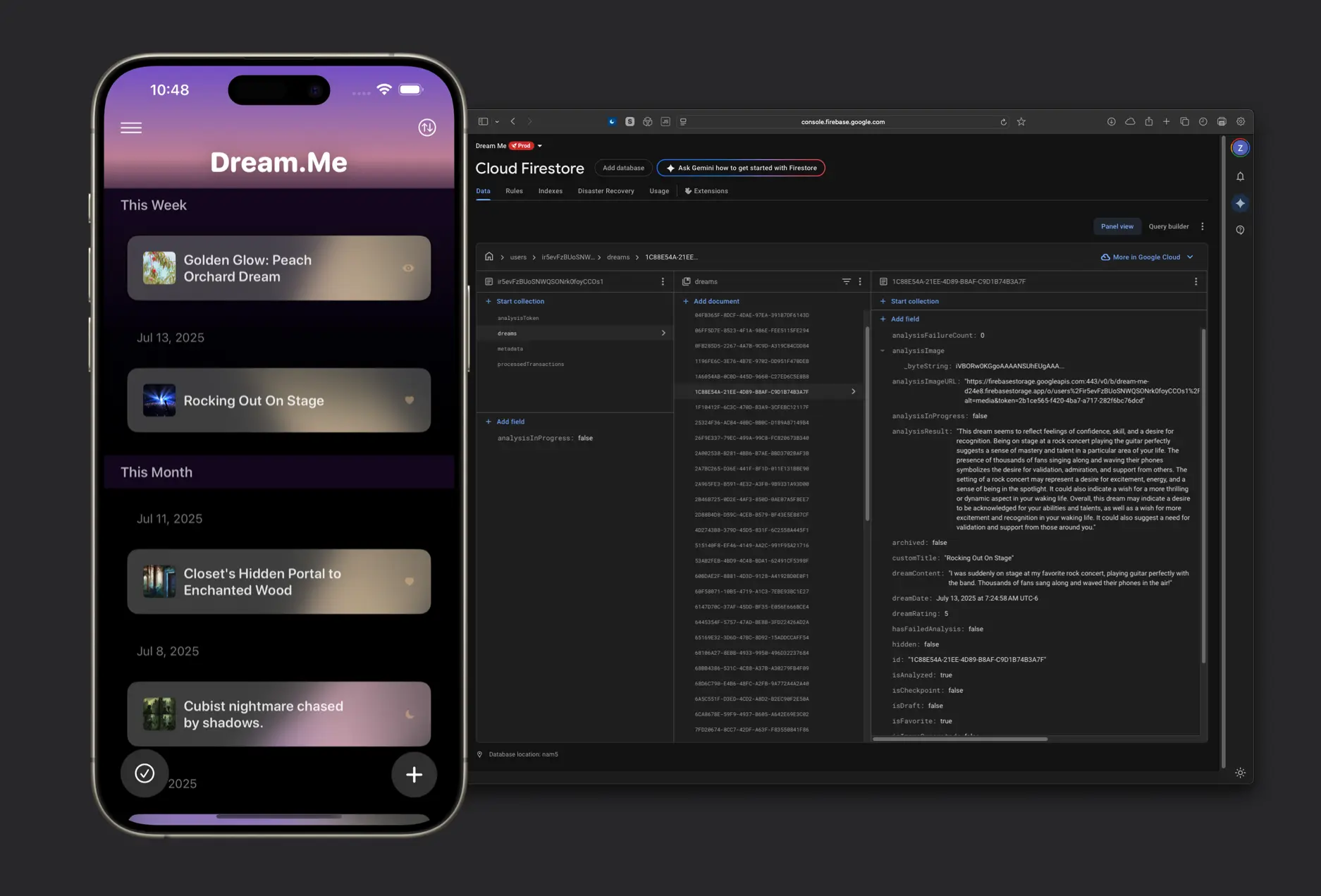Open the Indexes tab
This screenshot has height=896, width=1321.
[550, 191]
